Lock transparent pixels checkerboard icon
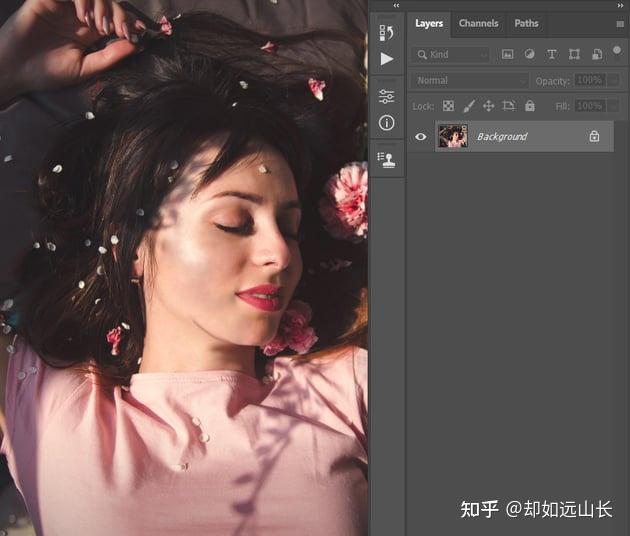Screen dimensions: 630x536 point(448,106)
